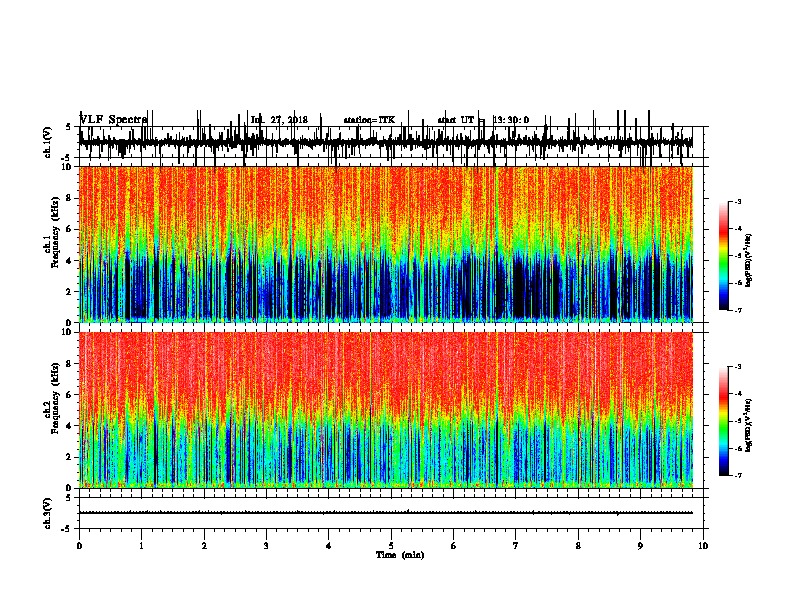Click the '10' kHz tick of ch.2 spectrogram

point(67,332)
